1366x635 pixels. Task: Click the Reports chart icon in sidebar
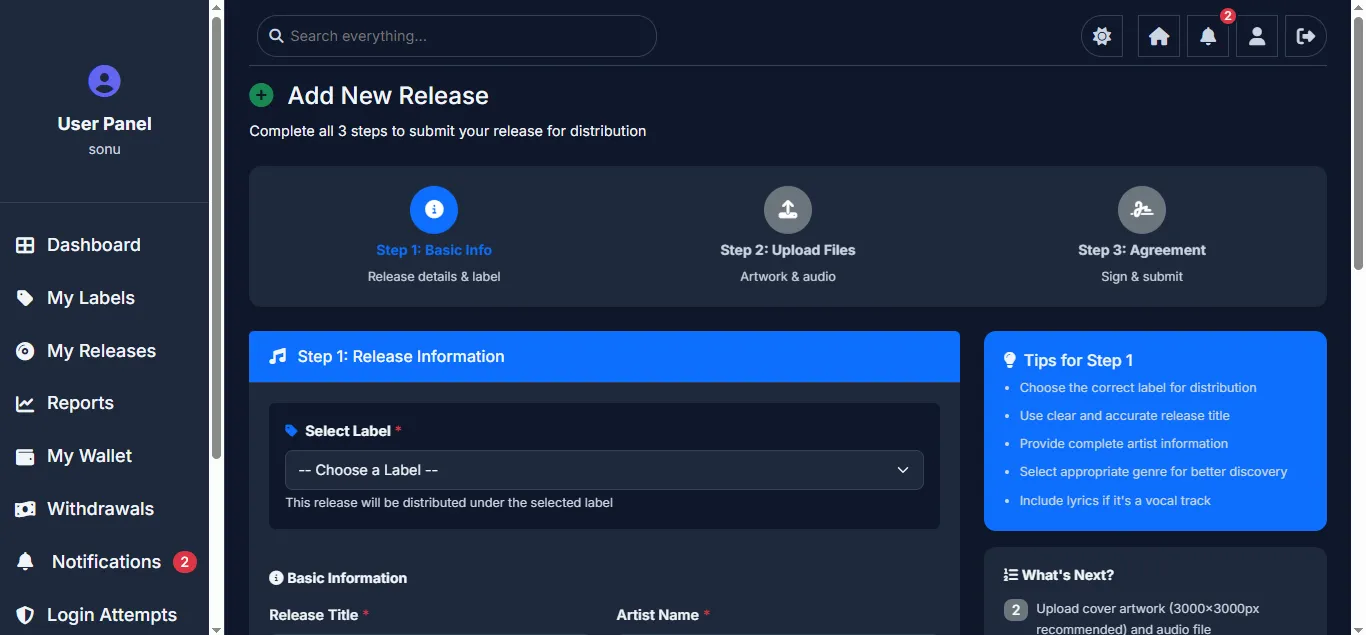pos(25,404)
